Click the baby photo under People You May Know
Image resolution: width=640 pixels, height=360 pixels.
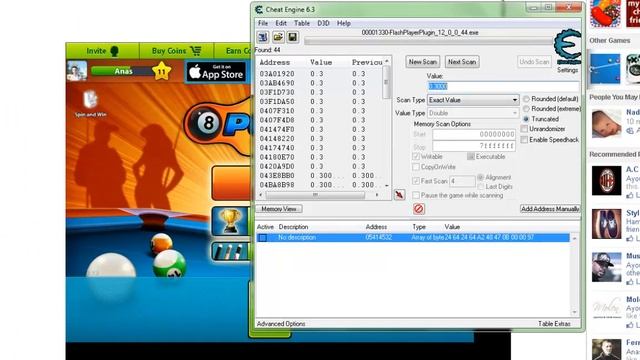(607, 123)
